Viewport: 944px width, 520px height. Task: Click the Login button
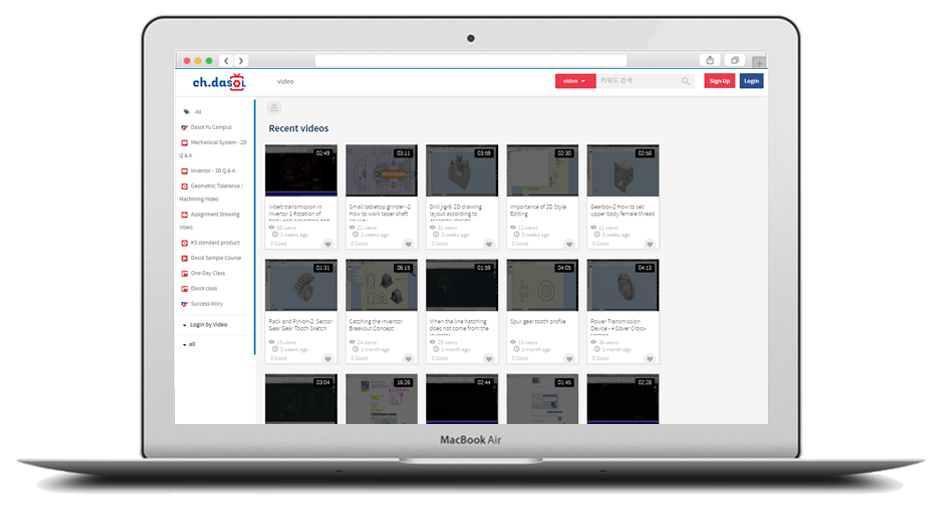pyautogui.click(x=751, y=81)
